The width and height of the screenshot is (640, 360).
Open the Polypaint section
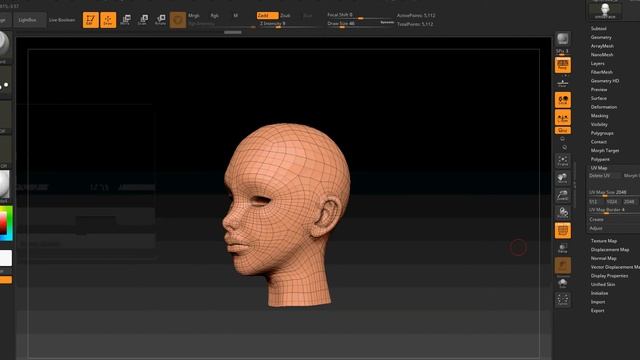(600, 159)
